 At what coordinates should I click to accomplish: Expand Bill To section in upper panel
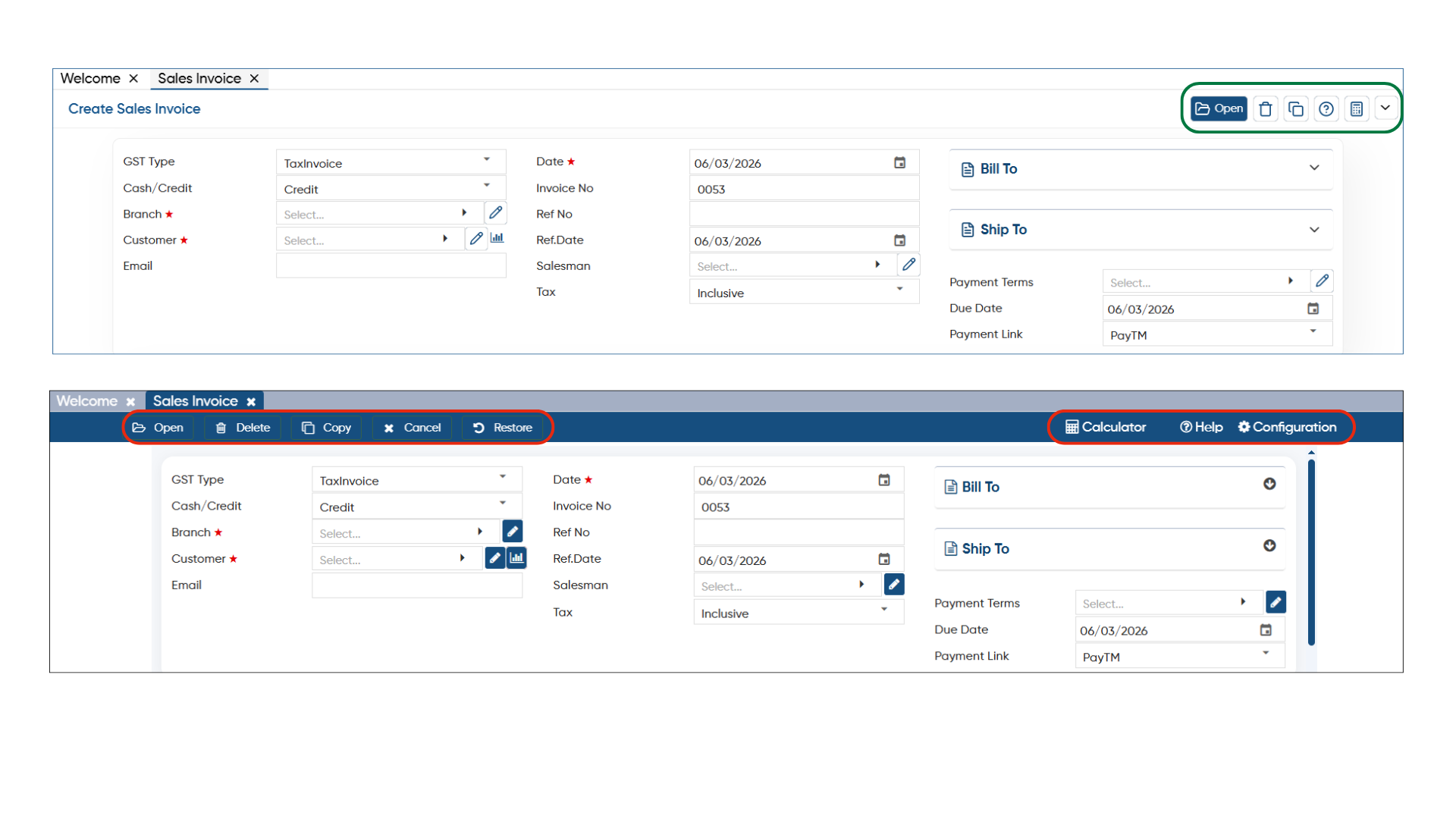tap(1313, 168)
